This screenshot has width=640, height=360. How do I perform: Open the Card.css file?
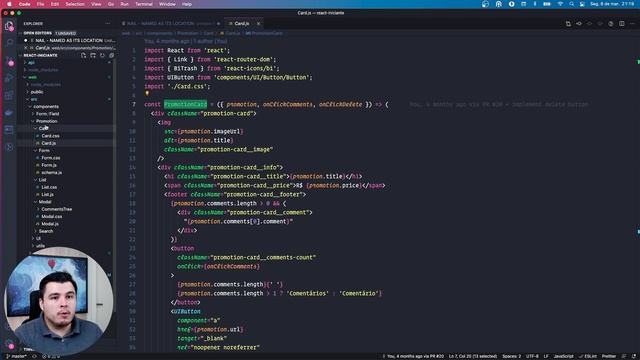point(50,136)
